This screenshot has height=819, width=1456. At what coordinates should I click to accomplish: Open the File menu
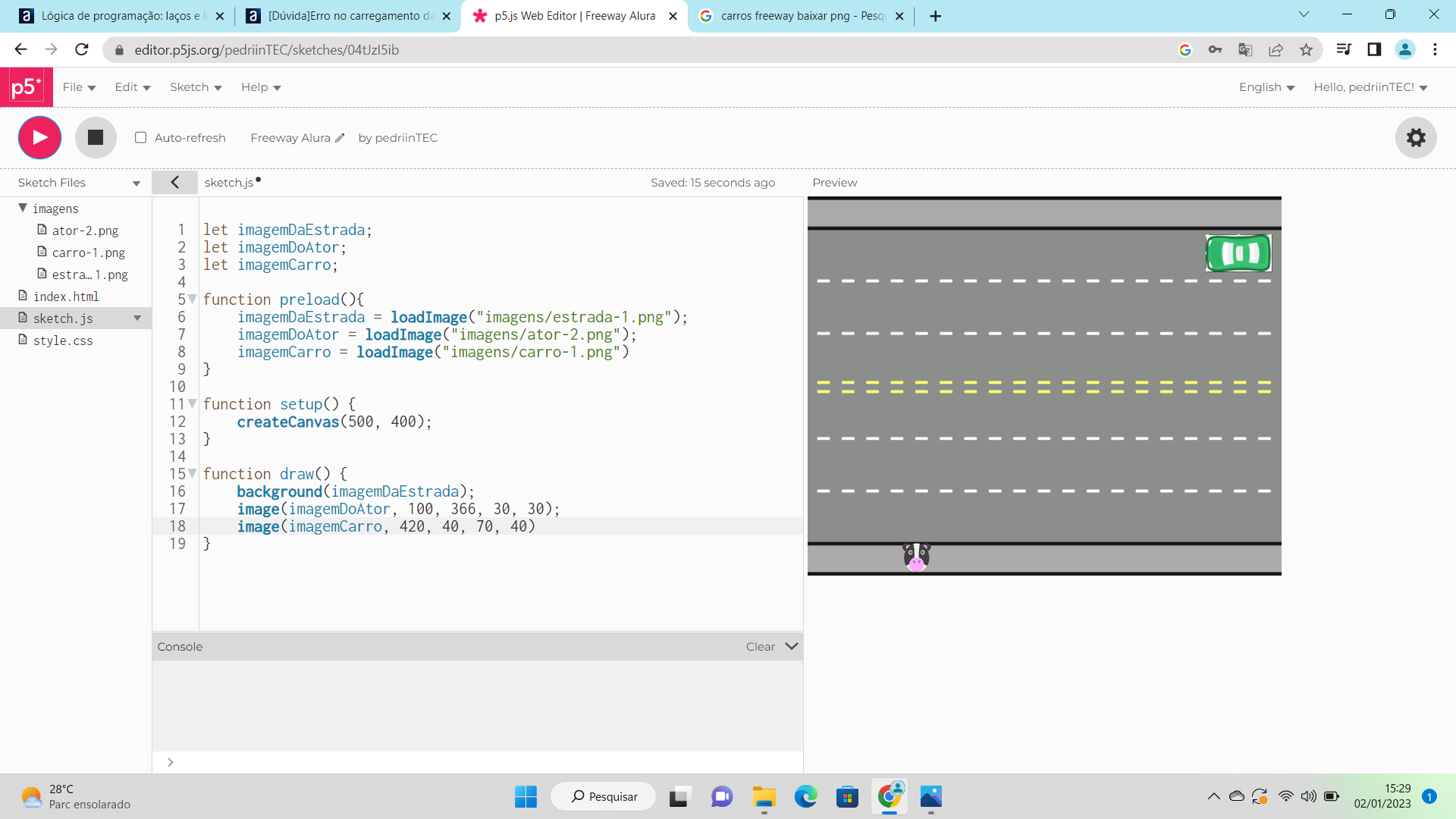click(77, 87)
